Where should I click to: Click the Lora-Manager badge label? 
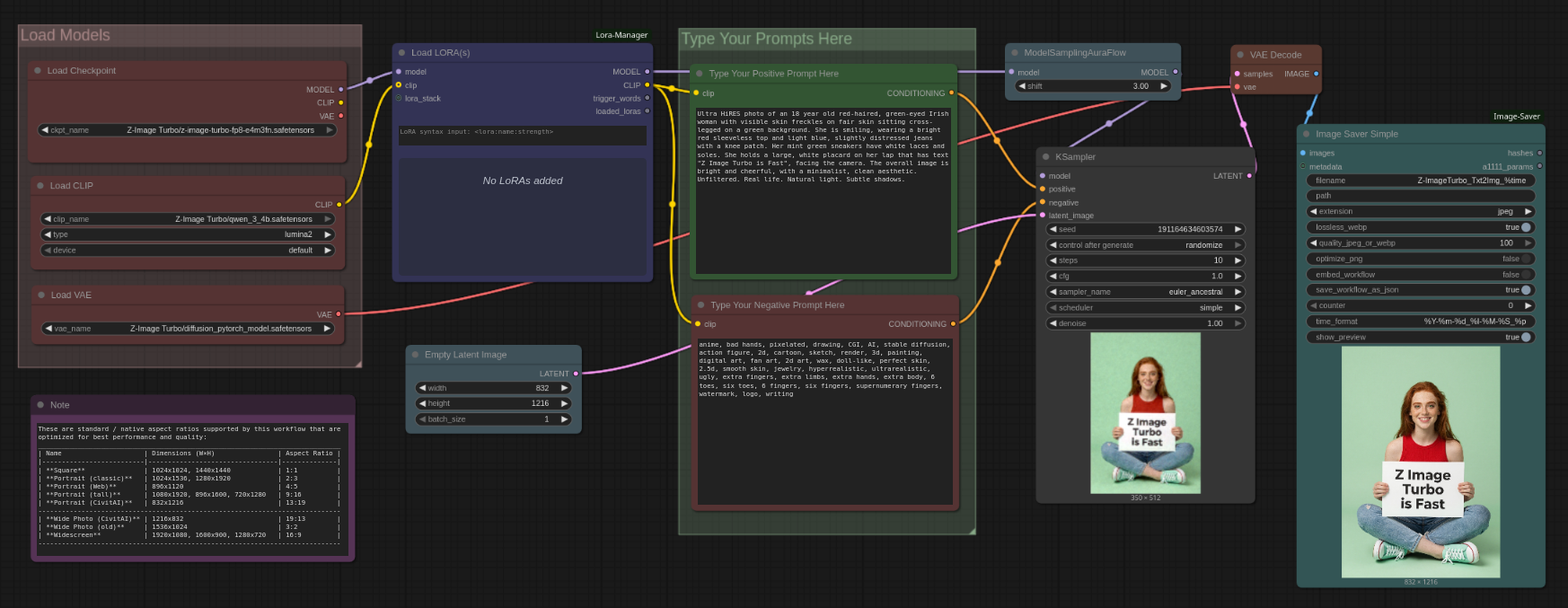click(x=621, y=35)
